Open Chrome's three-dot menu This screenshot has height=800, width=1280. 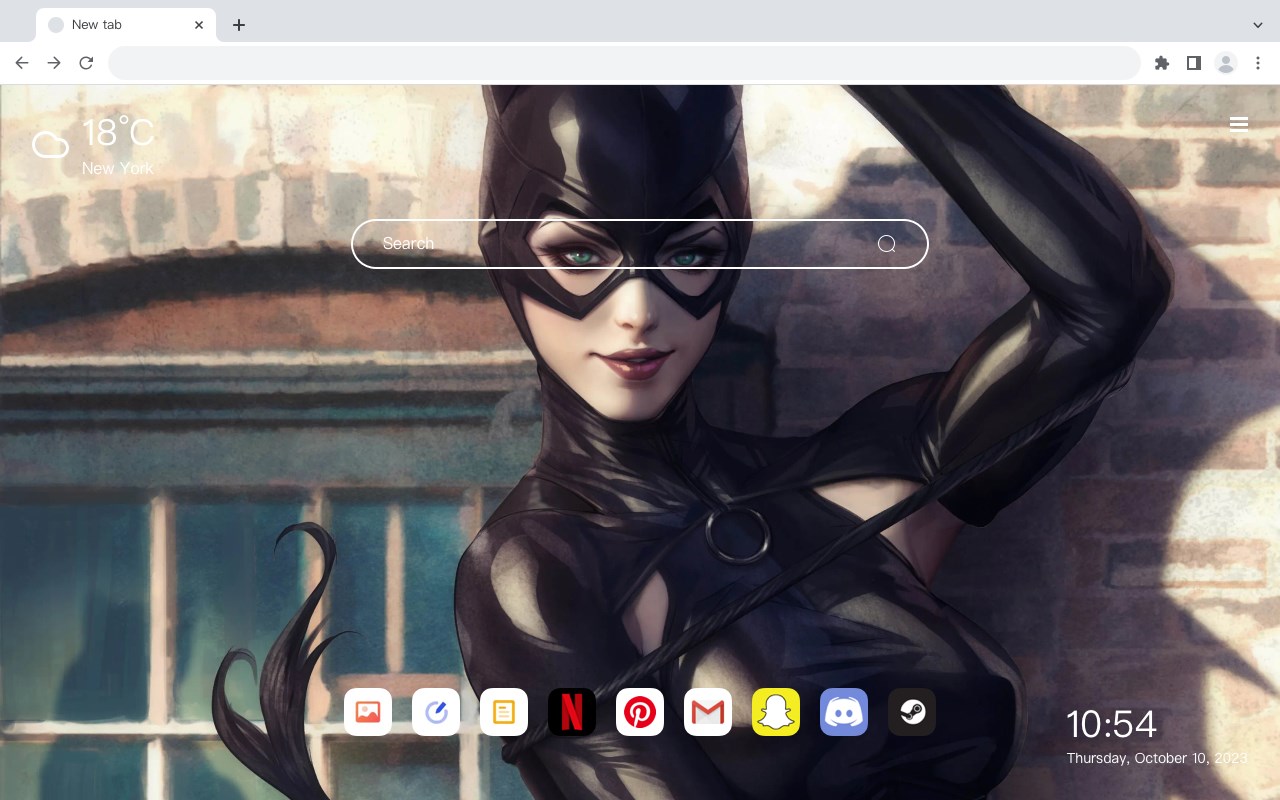click(x=1258, y=63)
